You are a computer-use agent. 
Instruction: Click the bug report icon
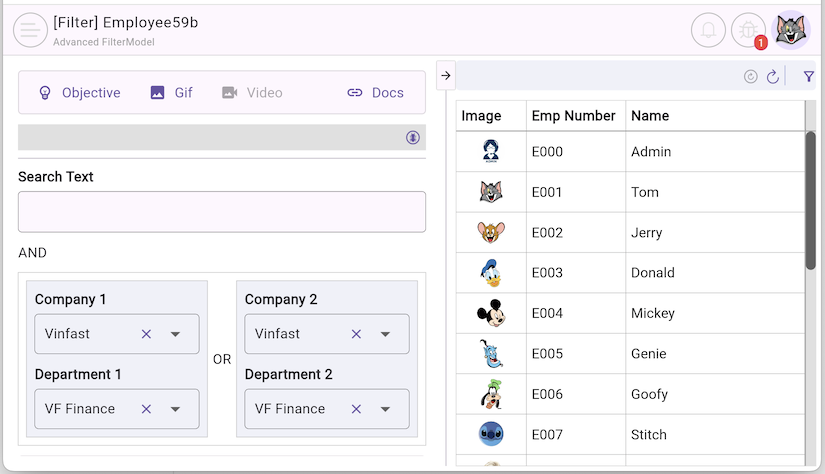748,30
